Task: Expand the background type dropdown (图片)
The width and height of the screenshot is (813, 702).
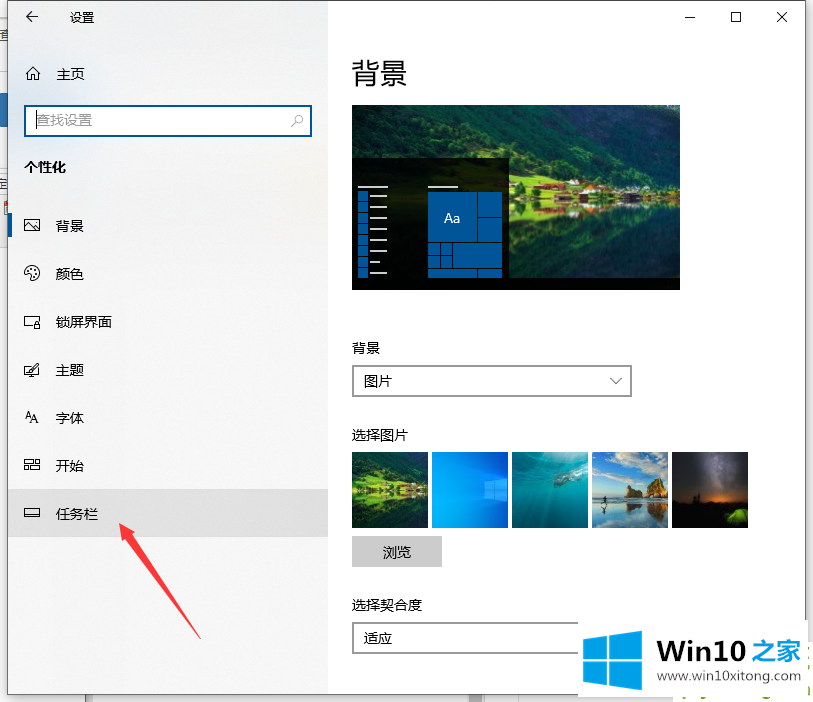Action: [x=490, y=381]
